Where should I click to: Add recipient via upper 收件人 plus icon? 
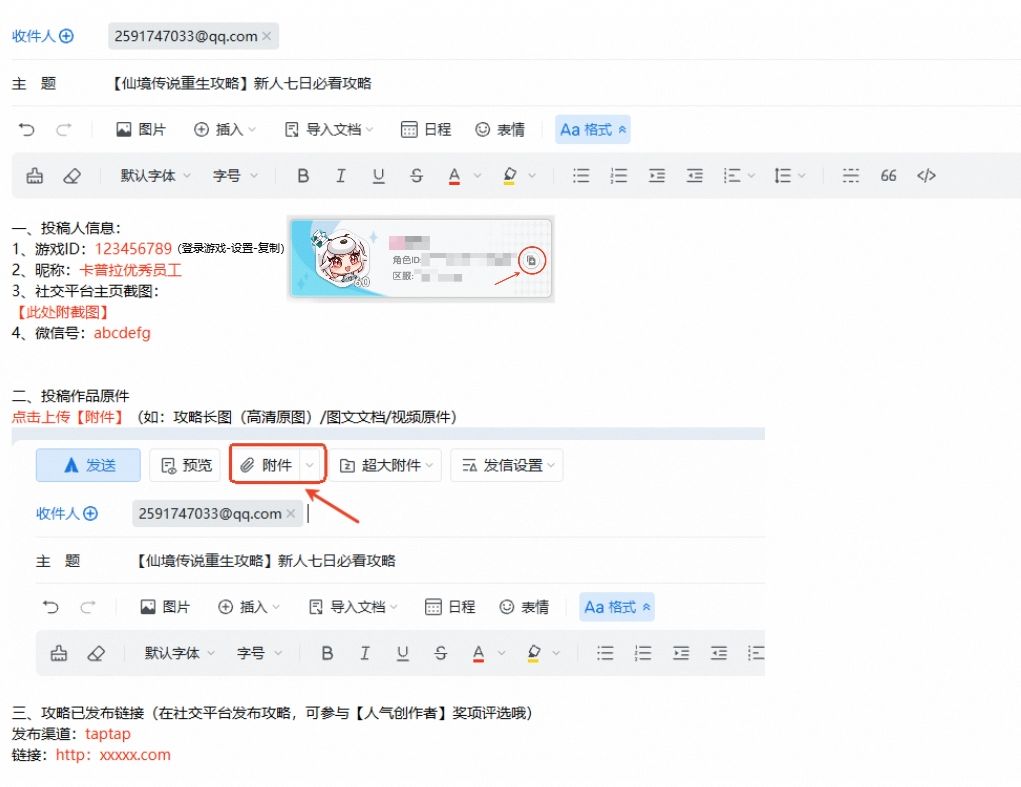66,36
